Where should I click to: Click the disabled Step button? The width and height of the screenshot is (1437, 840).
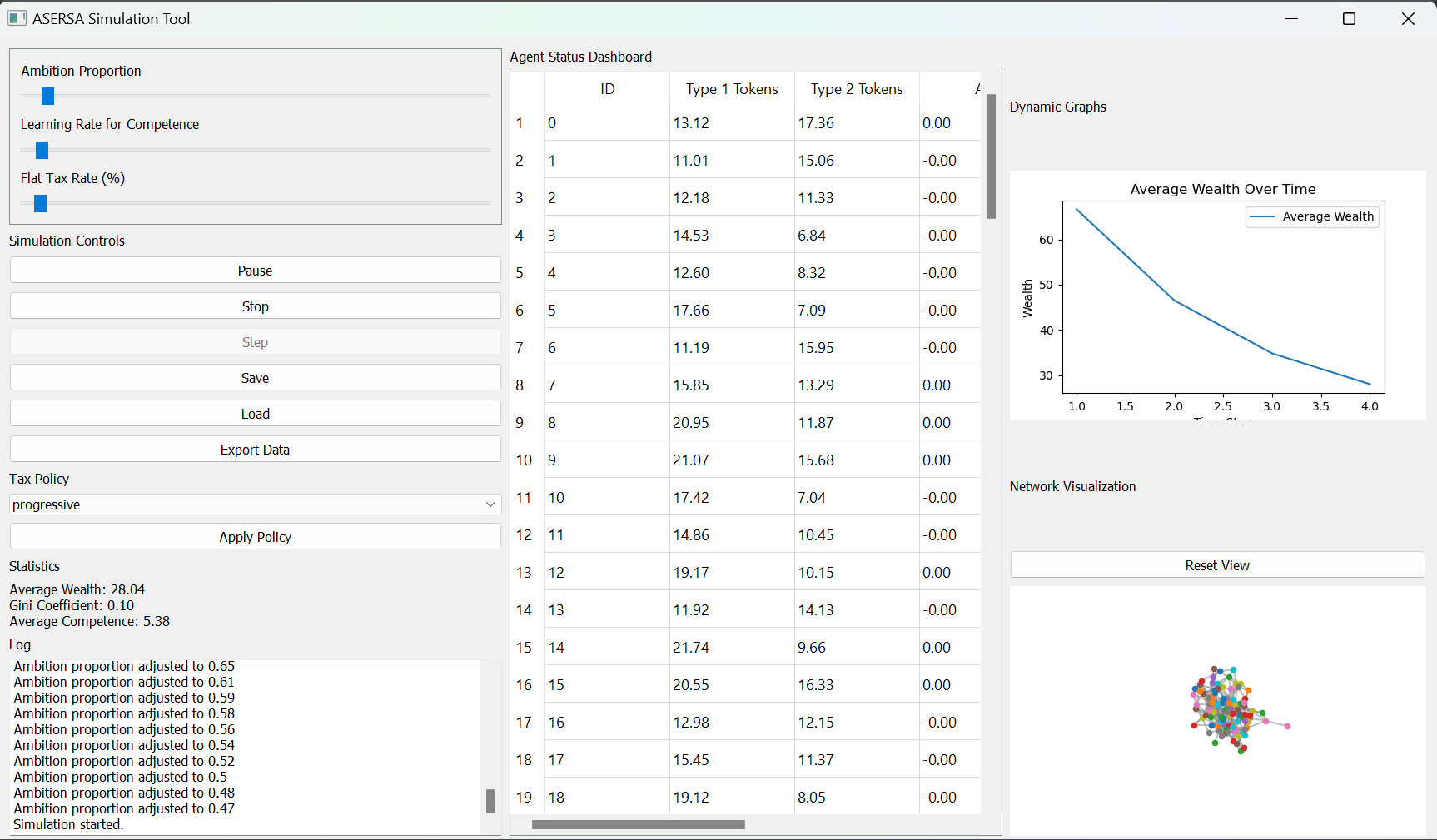click(x=255, y=342)
